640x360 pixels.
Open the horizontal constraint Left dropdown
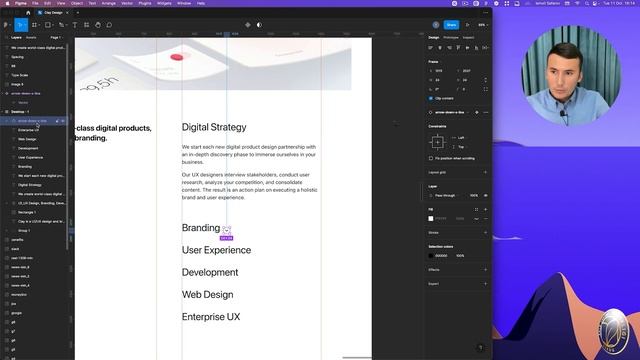pyautogui.click(x=461, y=138)
